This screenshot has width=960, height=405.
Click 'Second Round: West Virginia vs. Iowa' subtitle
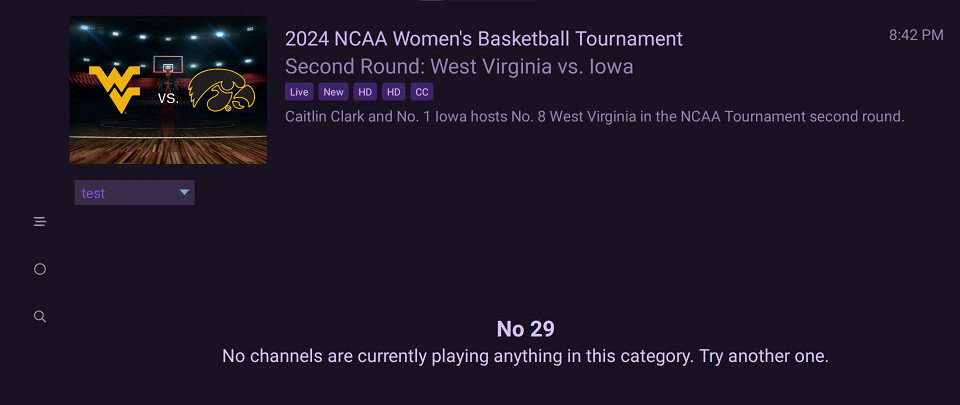click(x=459, y=67)
